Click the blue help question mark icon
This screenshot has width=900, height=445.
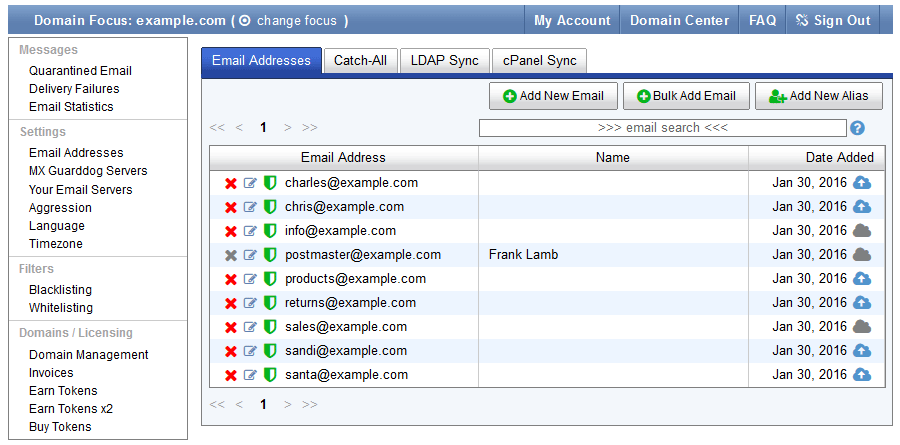857,128
